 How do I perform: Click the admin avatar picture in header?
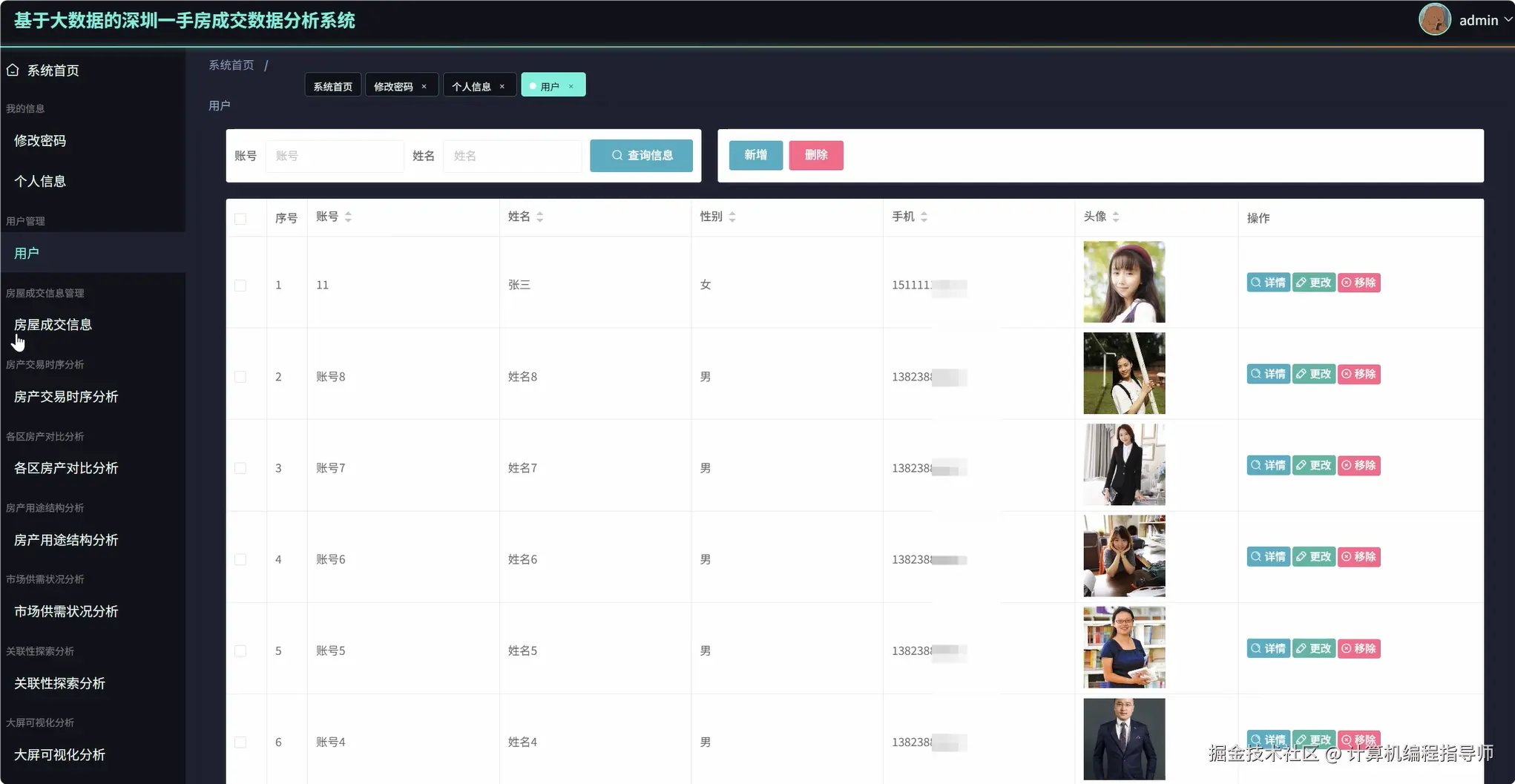tap(1435, 19)
